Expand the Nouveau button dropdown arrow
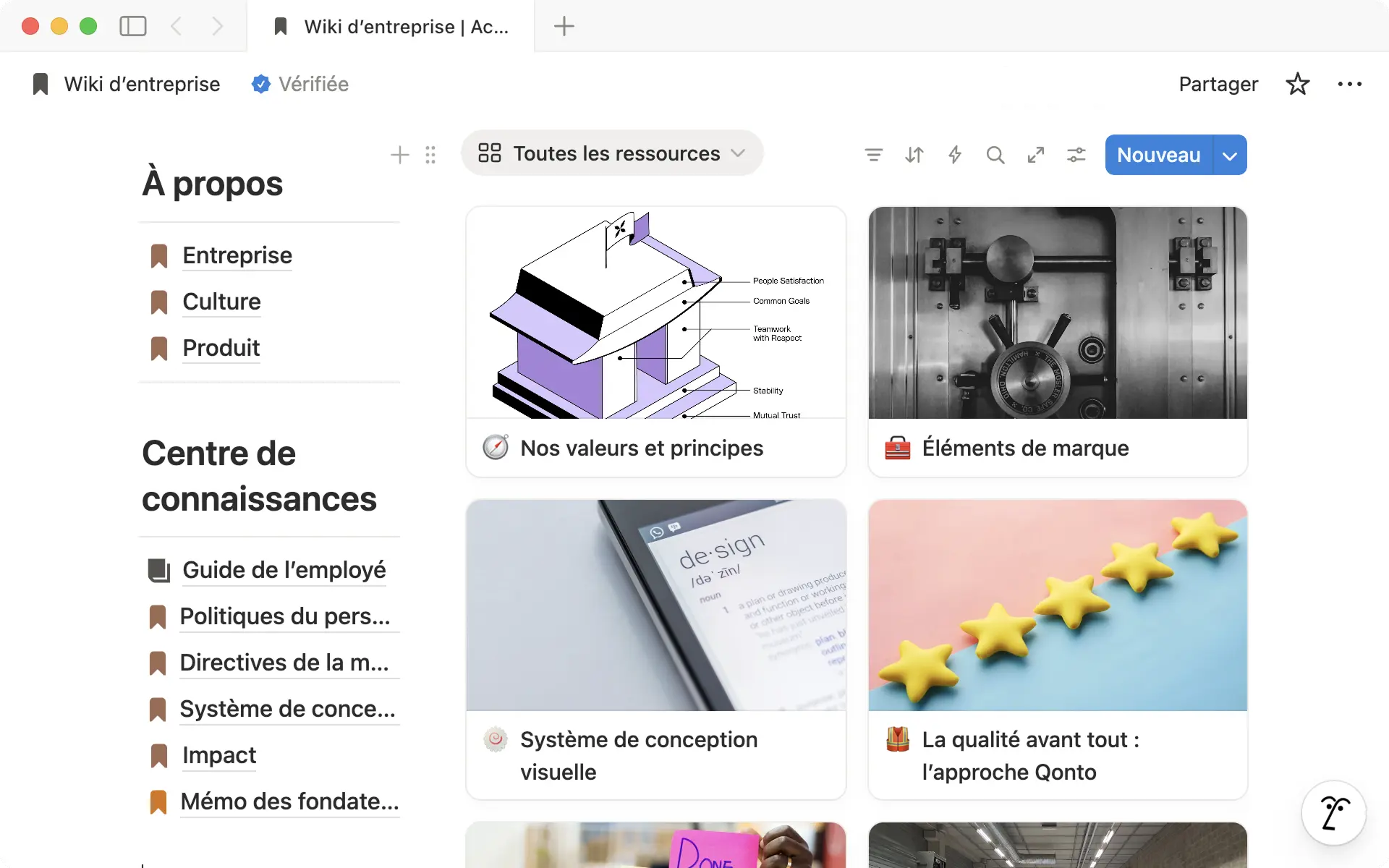1389x868 pixels. (1230, 155)
